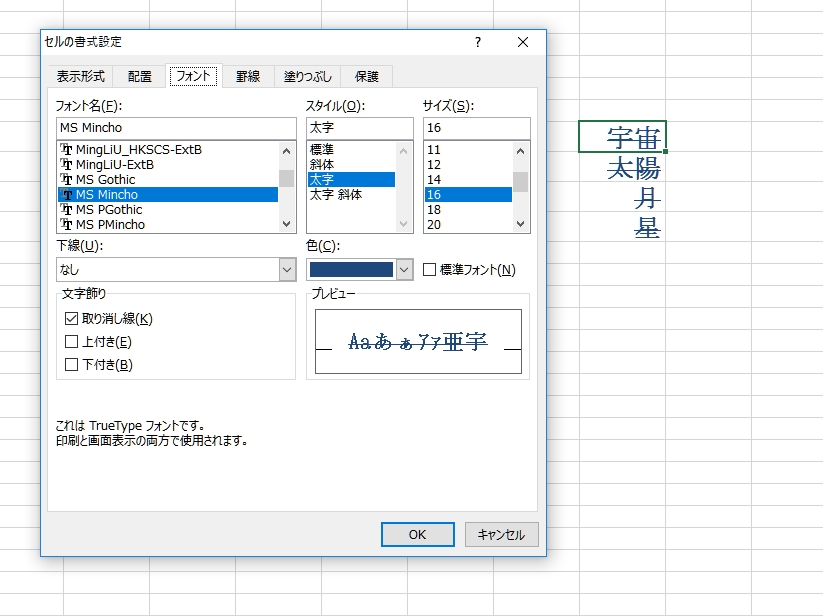This screenshot has height=616, width=823.
Task: Expand the 色 color dropdown arrow
Action: click(x=404, y=269)
